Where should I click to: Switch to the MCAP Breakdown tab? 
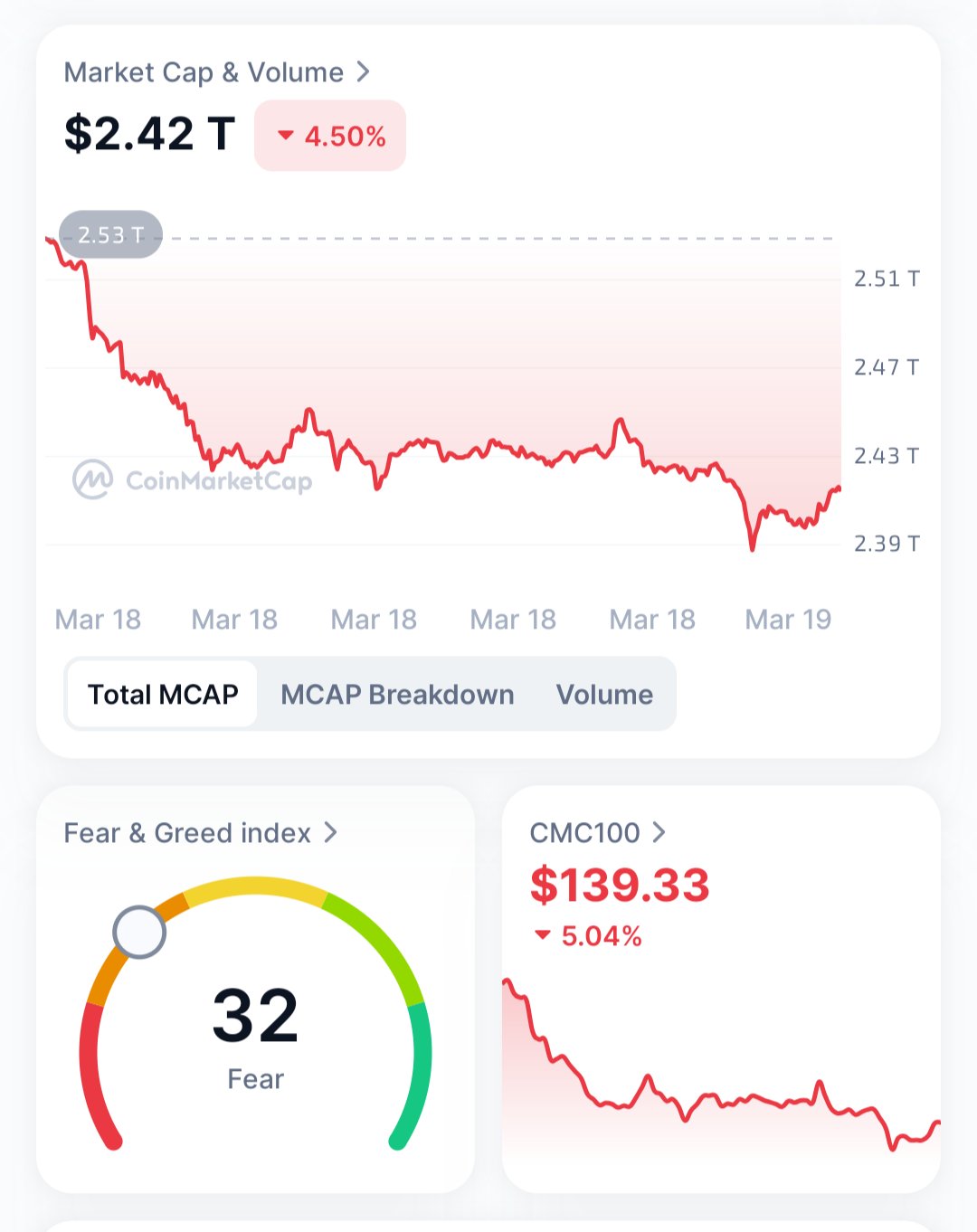[x=397, y=695]
